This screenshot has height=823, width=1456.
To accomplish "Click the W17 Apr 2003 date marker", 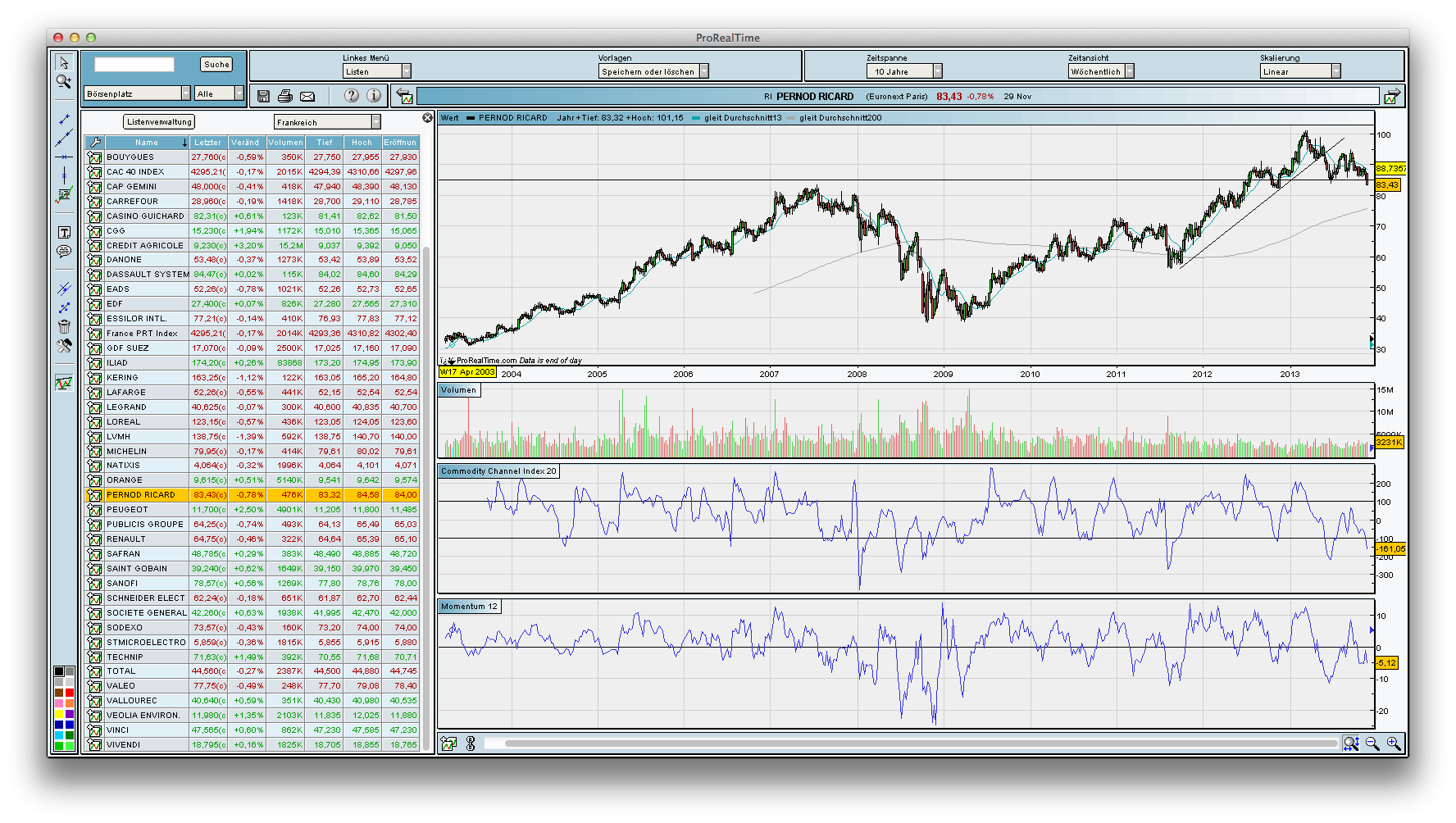I will click(467, 372).
